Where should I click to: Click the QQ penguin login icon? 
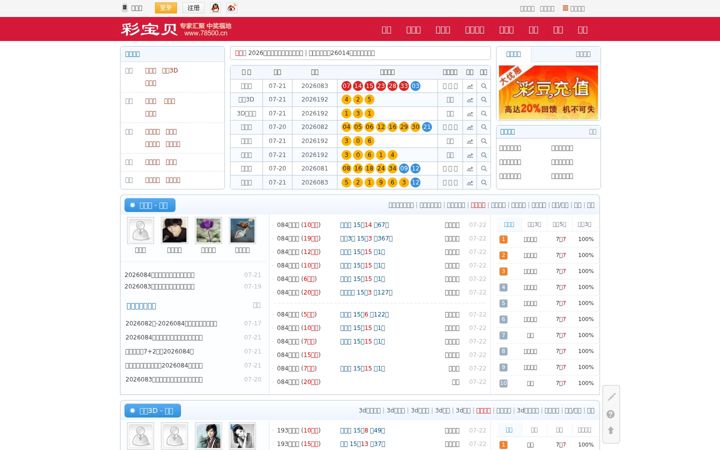click(215, 8)
